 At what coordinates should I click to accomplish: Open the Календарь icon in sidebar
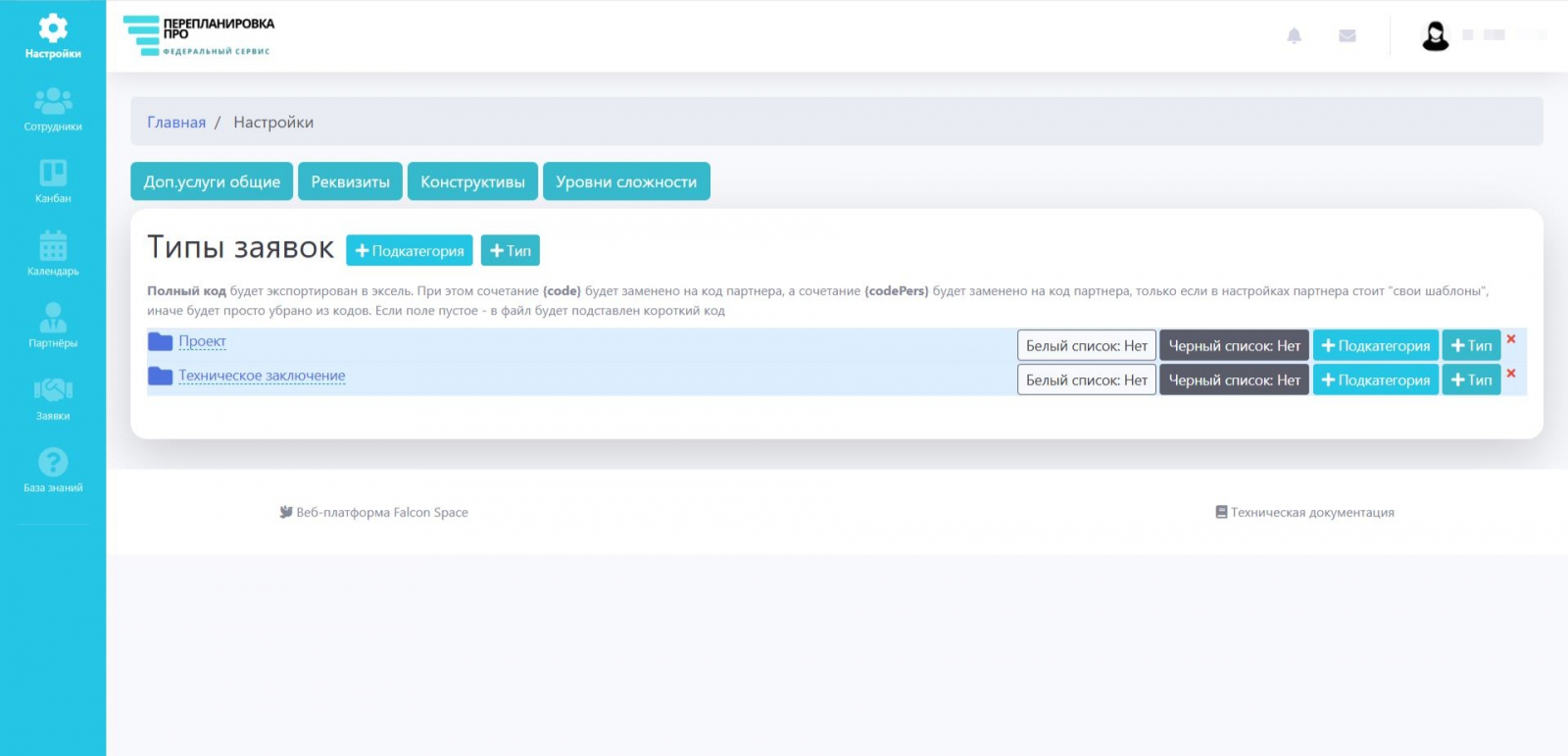point(53,245)
